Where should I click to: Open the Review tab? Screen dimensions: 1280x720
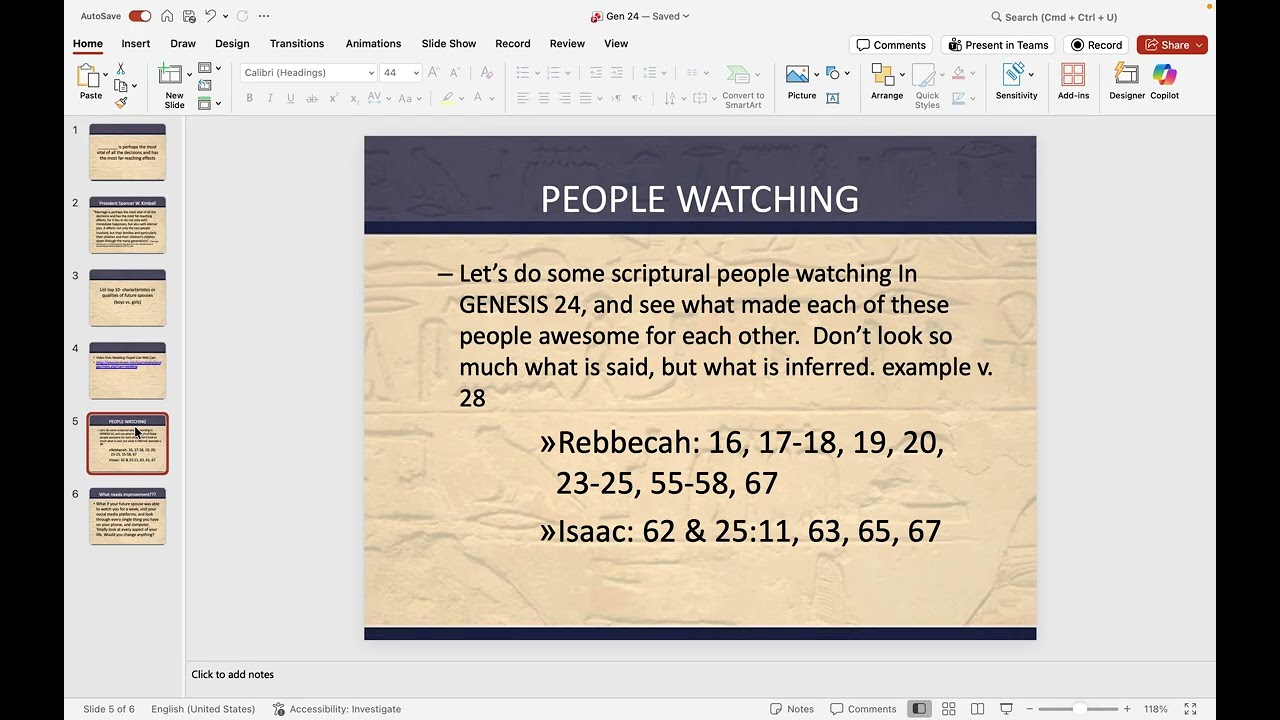click(567, 44)
